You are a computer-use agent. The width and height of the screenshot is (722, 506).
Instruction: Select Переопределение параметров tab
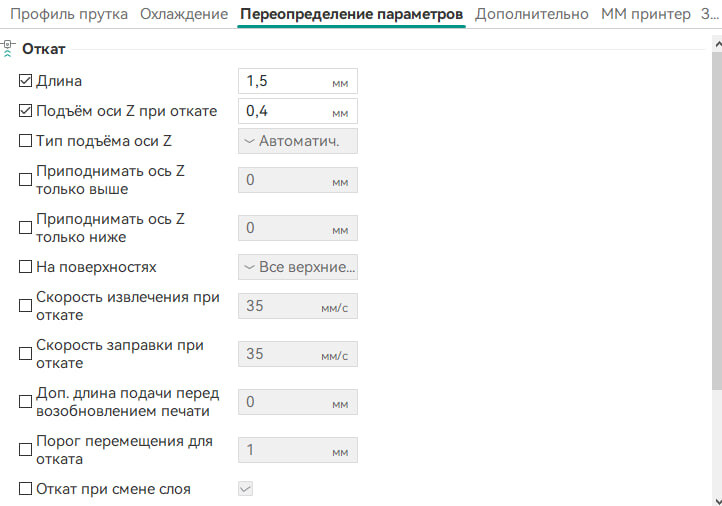pos(351,14)
